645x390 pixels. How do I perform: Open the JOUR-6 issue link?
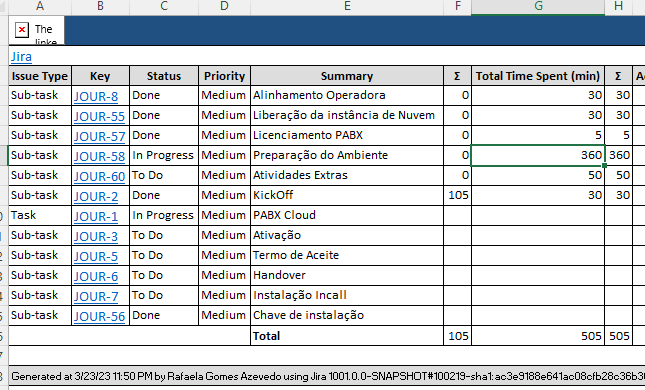click(96, 276)
